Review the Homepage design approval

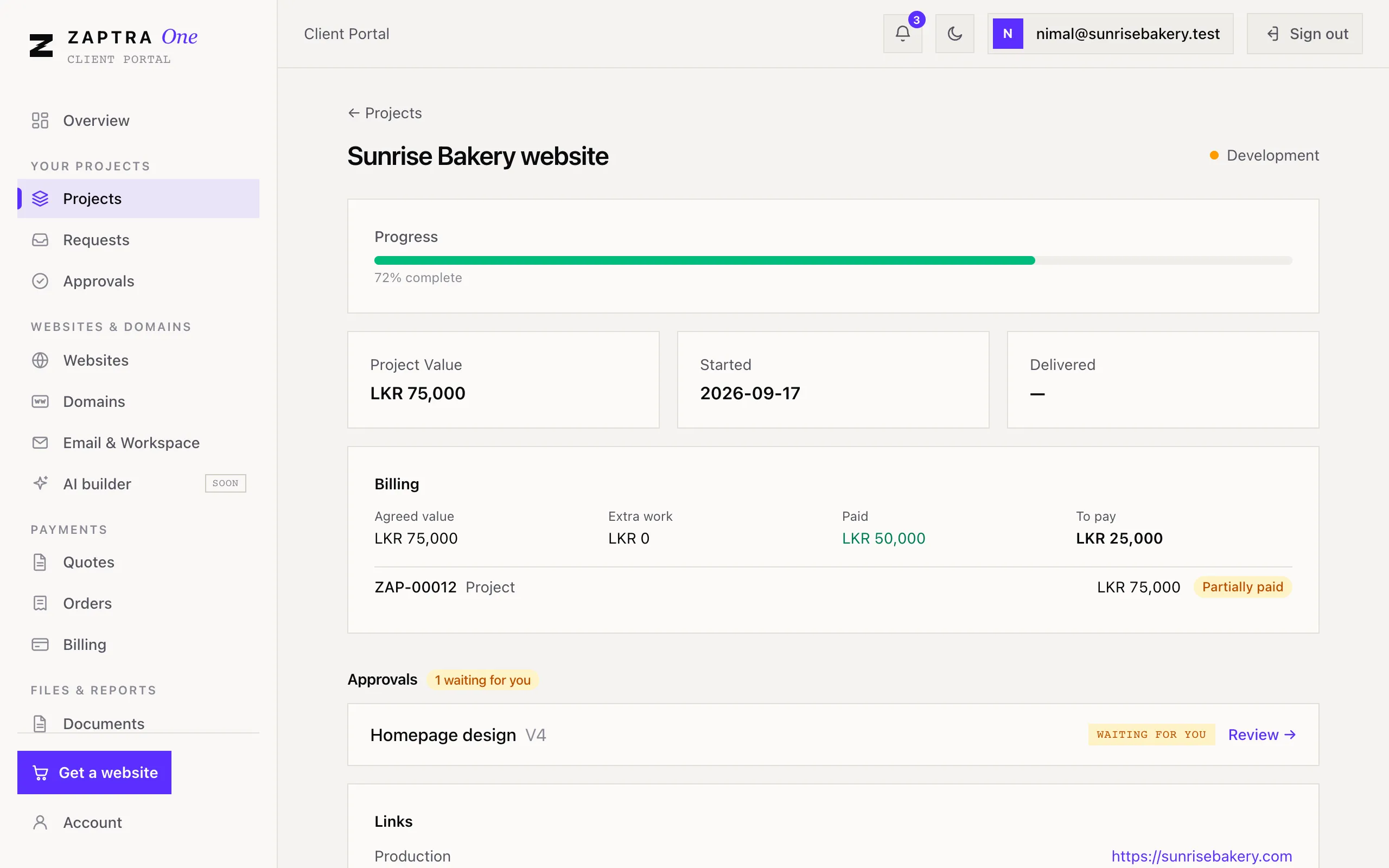coord(1261,735)
